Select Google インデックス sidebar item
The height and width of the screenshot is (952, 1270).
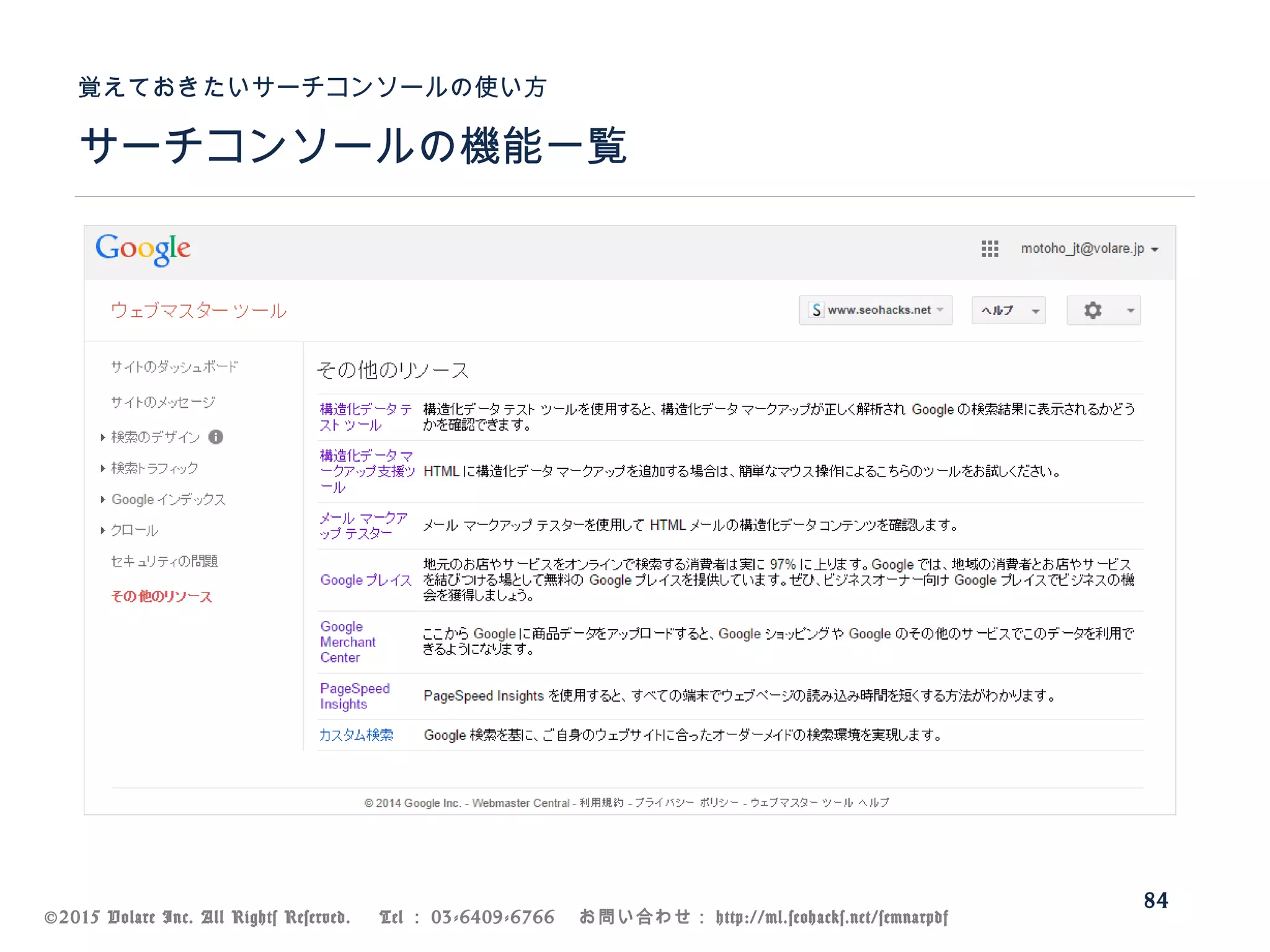coord(168,500)
